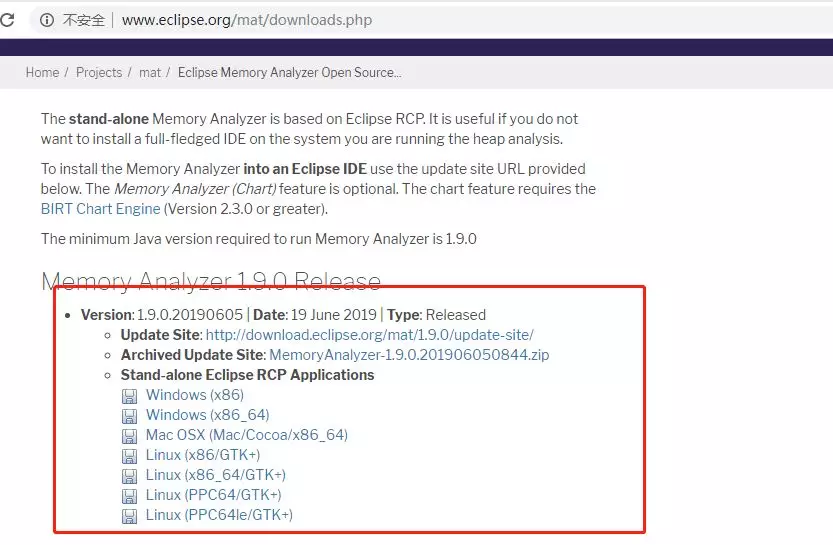Download the Windows (x86_64) build
The image size is (833, 545).
pos(208,415)
